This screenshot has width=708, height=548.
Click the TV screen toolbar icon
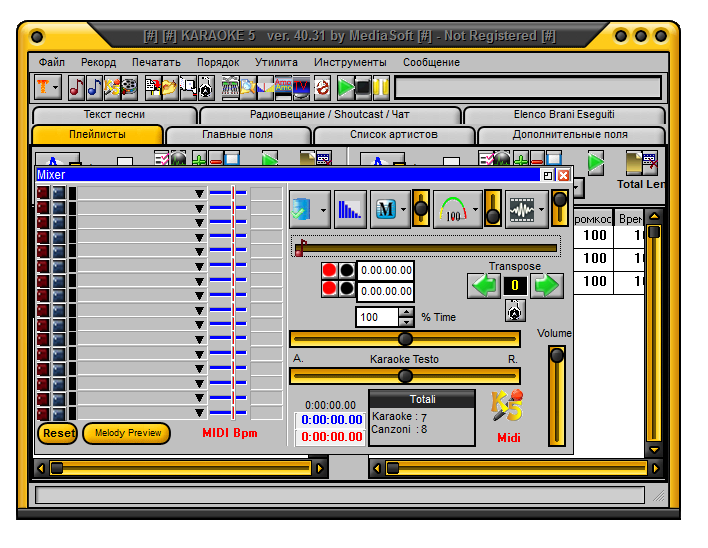(x=301, y=87)
